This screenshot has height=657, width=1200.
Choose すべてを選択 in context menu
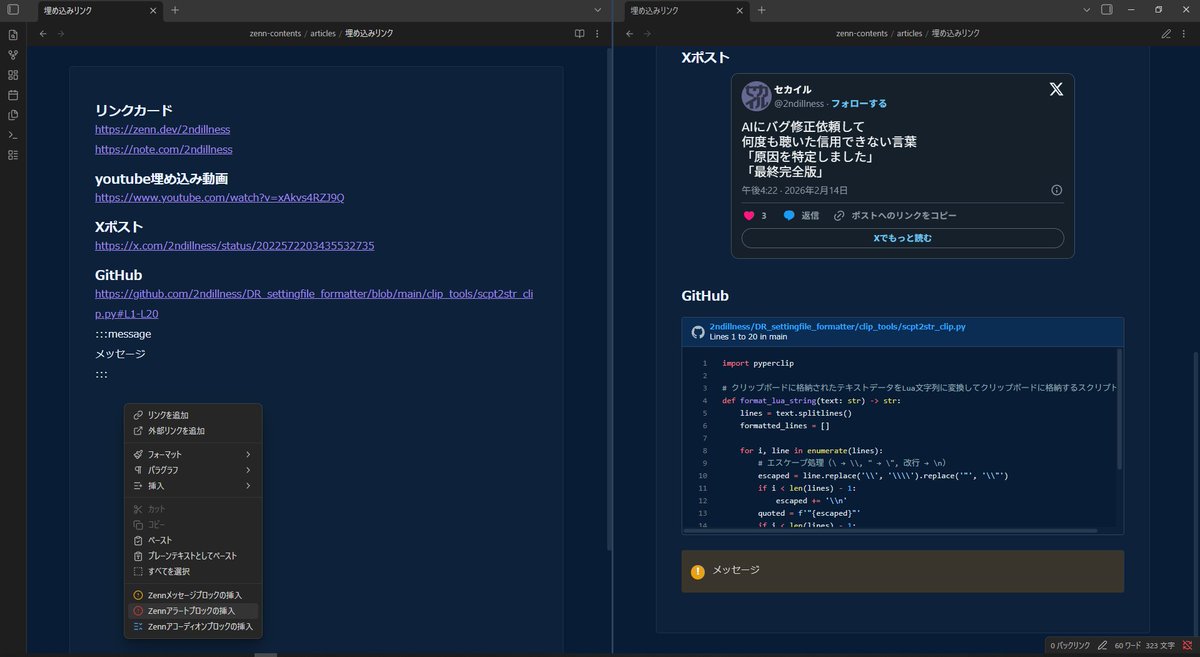pyautogui.click(x=193, y=572)
